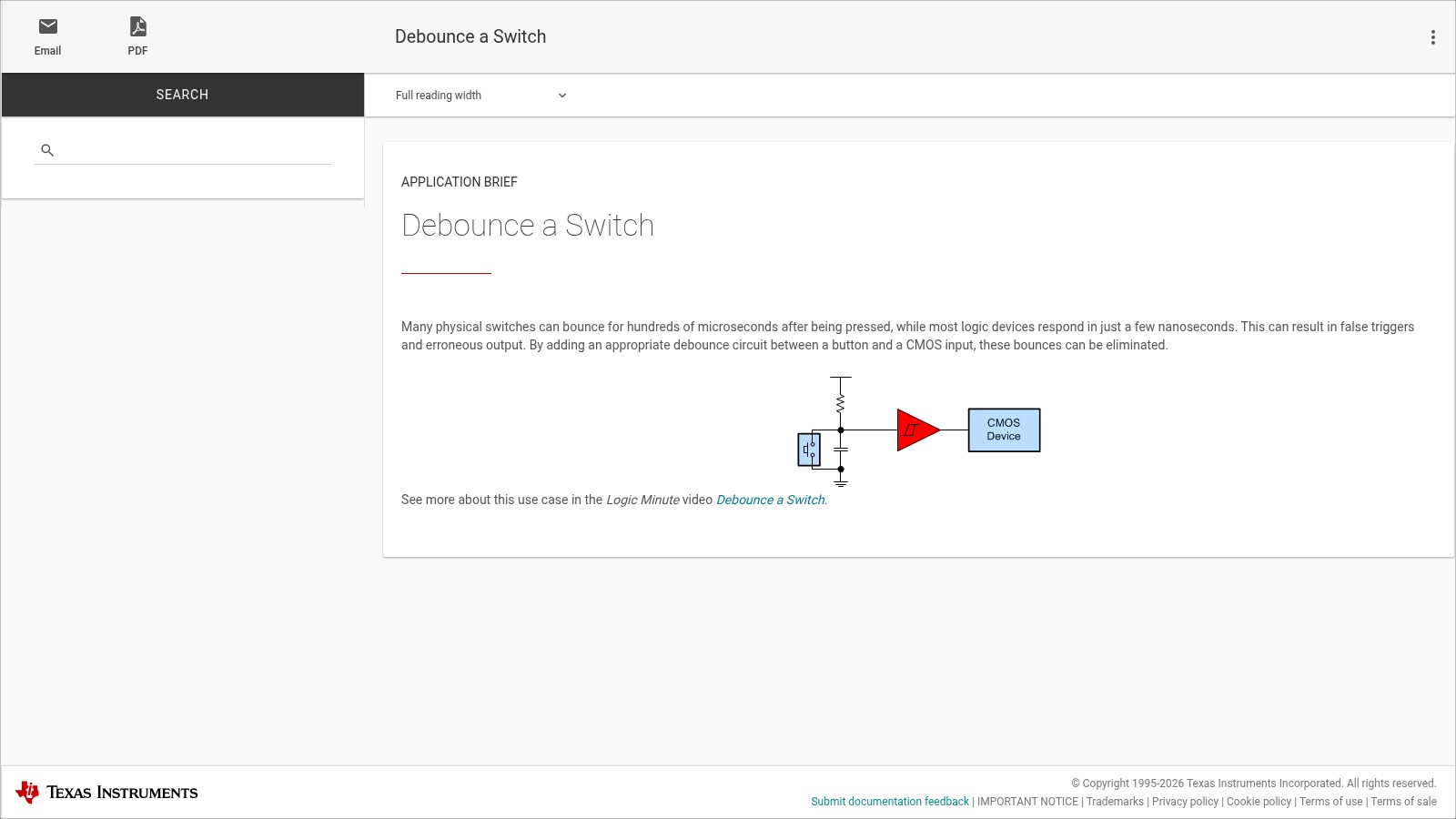Open the Debounce a Switch video link
1456x819 pixels.
click(770, 500)
